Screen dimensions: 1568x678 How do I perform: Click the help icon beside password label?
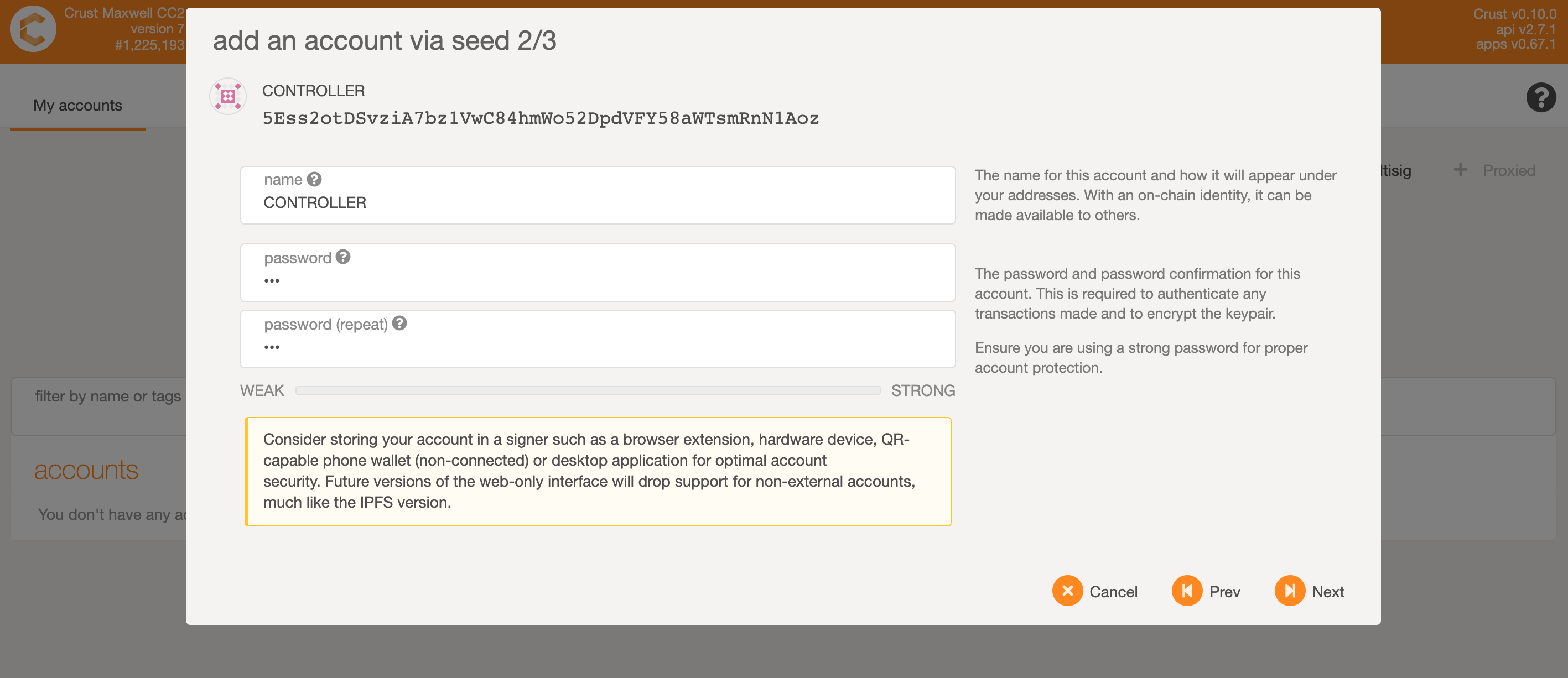pos(343,258)
